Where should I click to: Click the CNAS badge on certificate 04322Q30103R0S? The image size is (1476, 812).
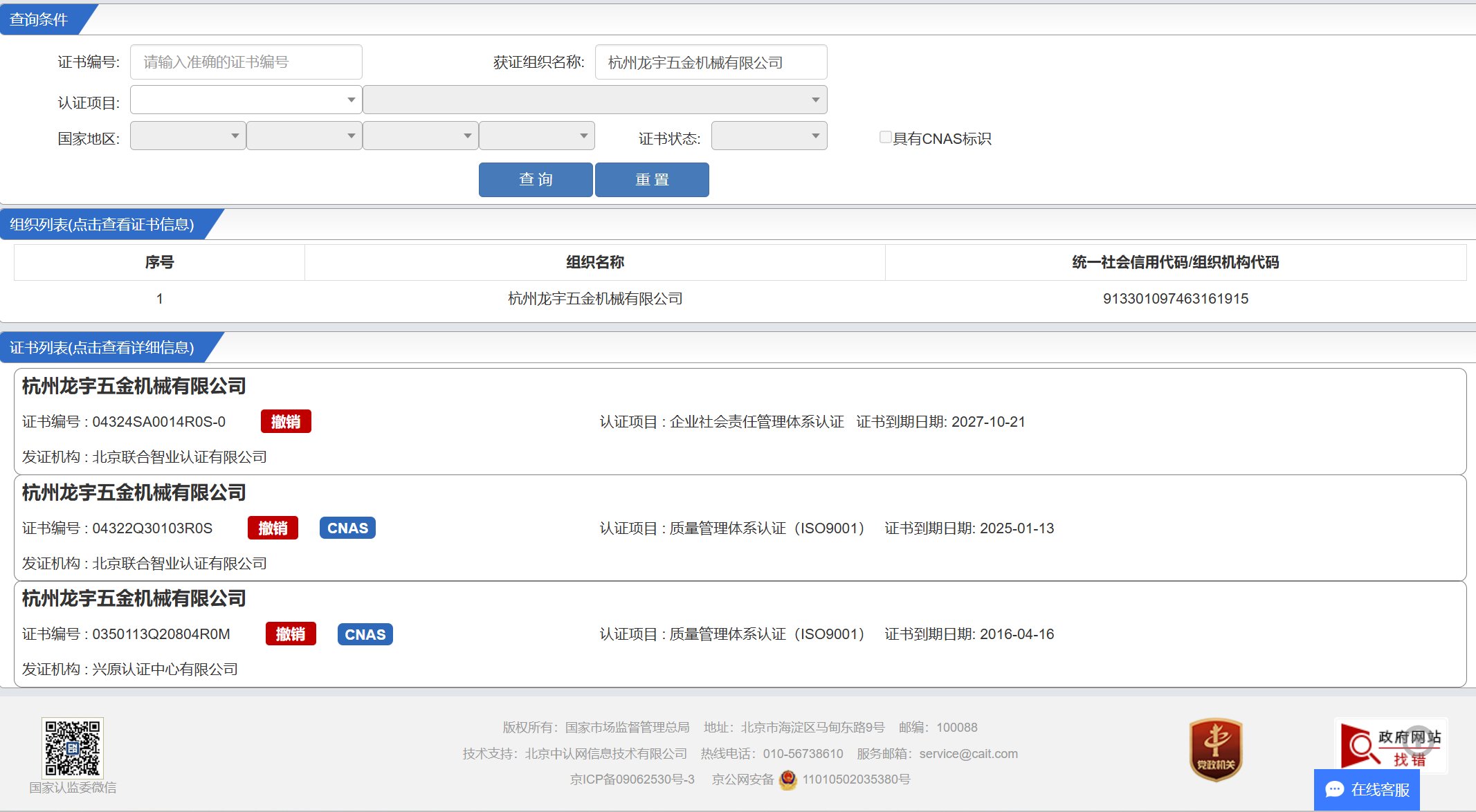click(x=347, y=528)
